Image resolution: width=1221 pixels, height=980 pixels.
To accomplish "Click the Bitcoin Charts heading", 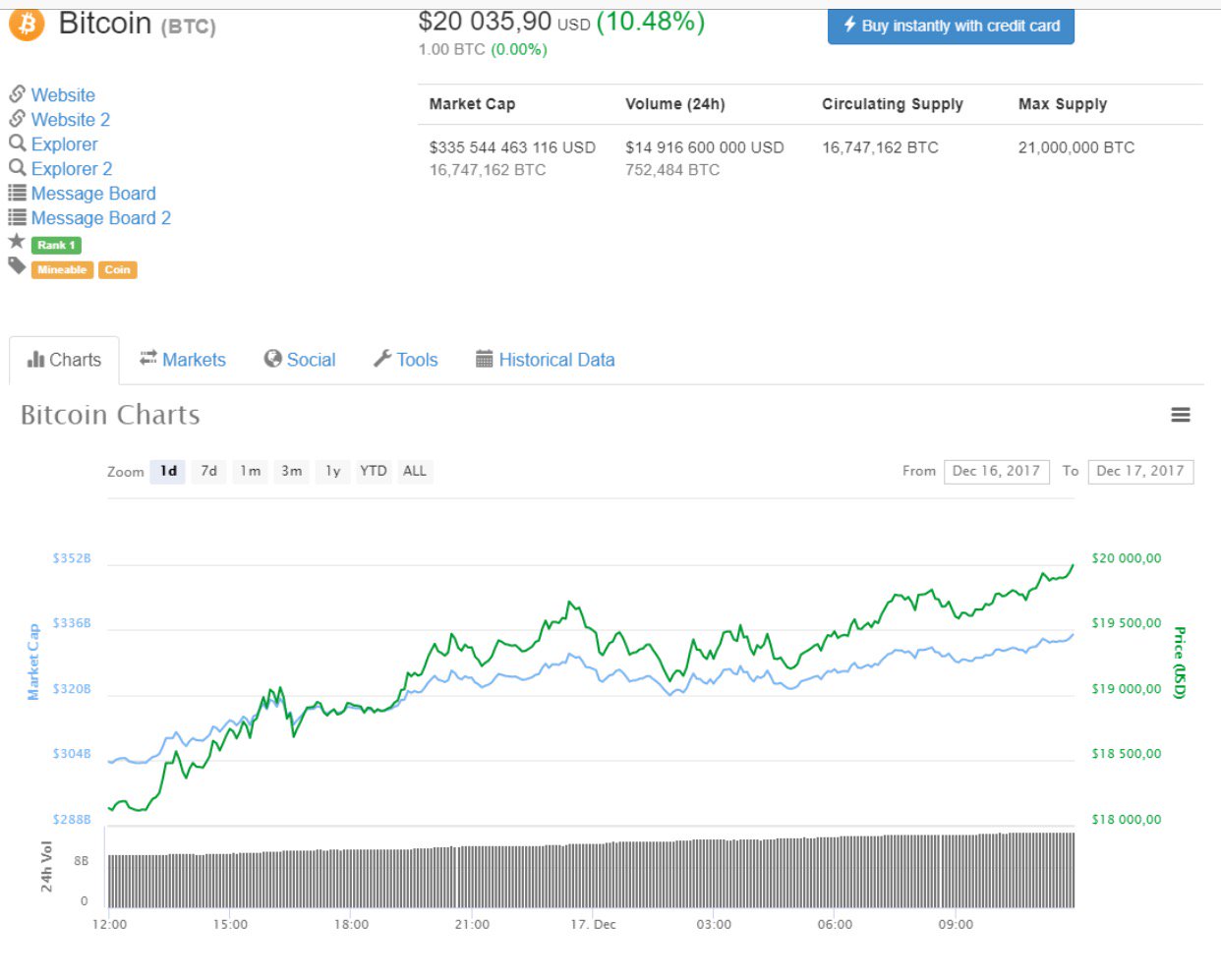I will click(x=110, y=416).
